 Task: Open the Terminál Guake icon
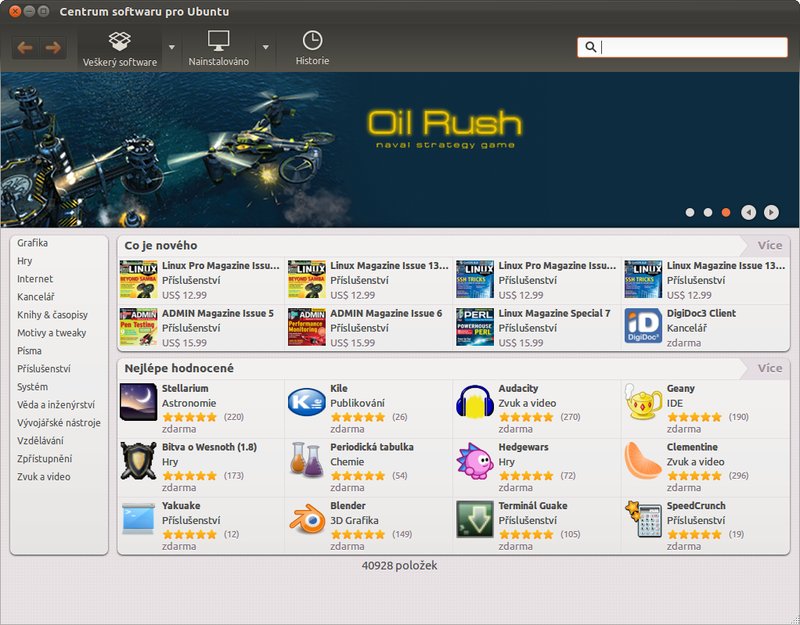tap(475, 519)
